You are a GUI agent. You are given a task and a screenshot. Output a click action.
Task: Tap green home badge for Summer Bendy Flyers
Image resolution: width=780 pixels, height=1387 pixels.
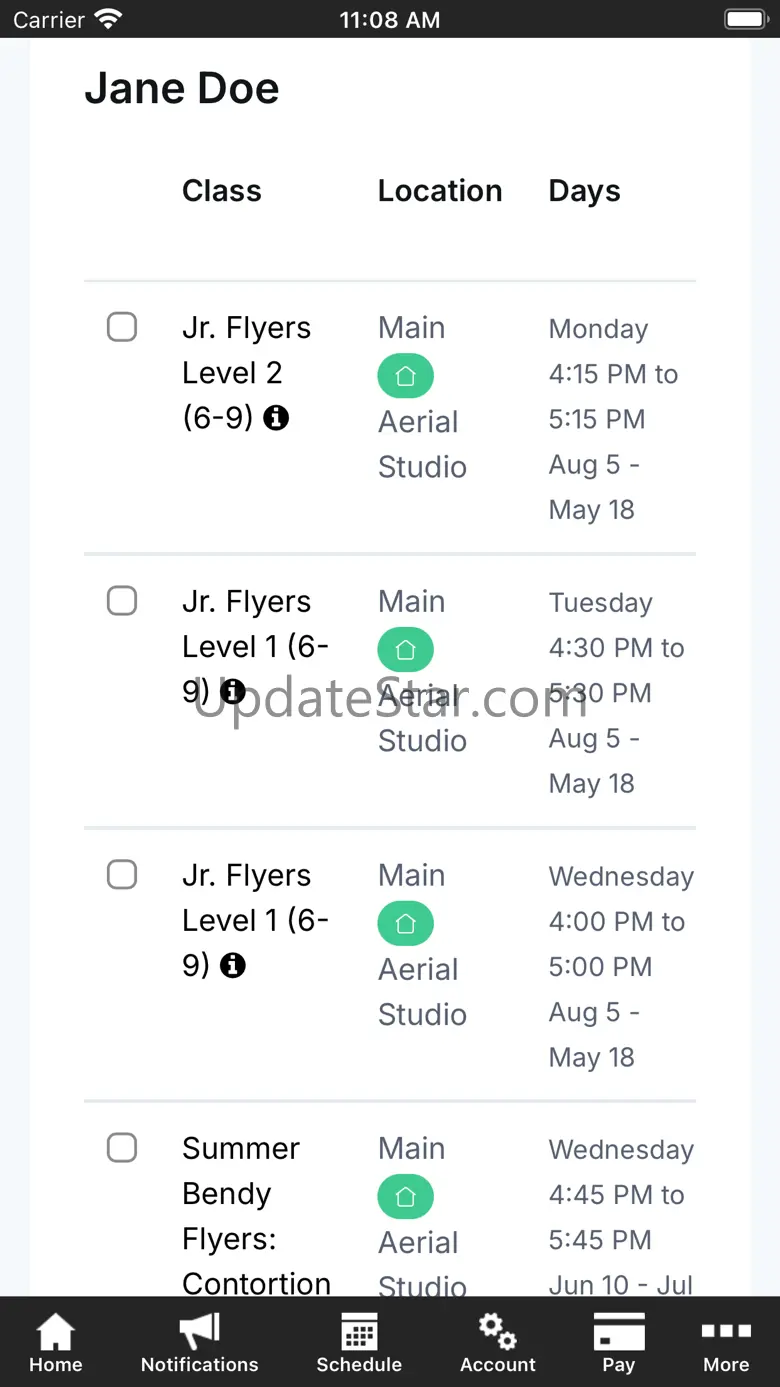405,1197
